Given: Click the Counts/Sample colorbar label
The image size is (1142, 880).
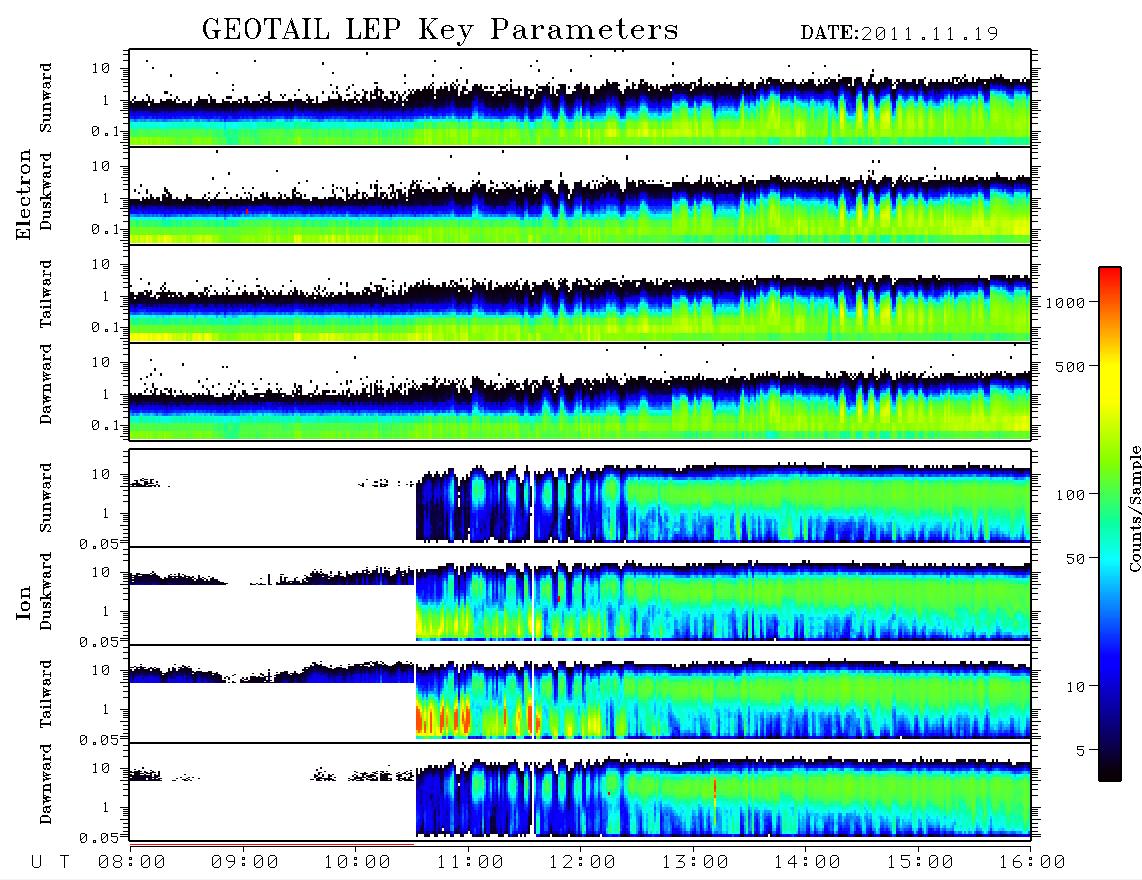Looking at the screenshot, I should (x=1135, y=508).
